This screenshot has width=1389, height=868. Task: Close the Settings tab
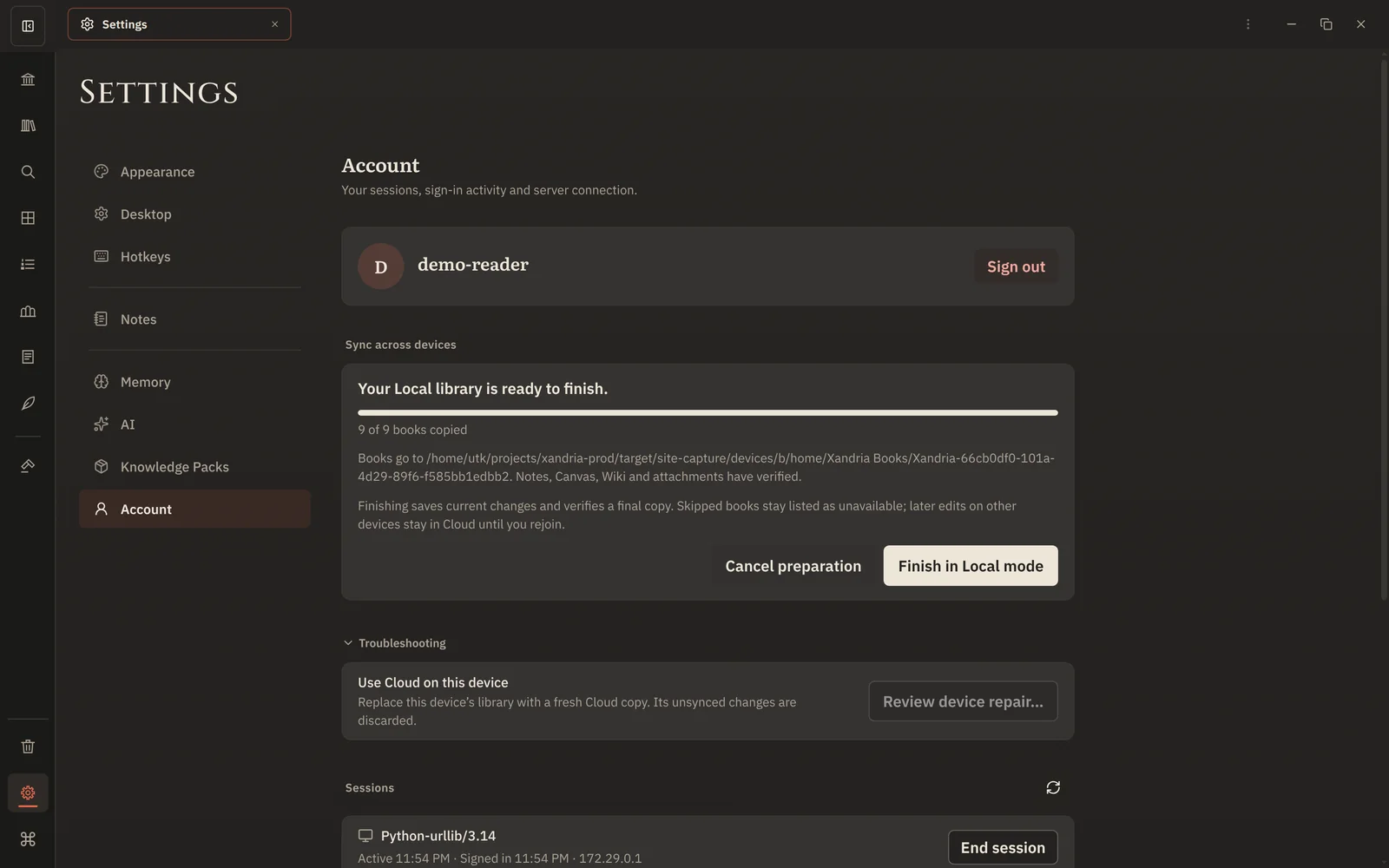pos(274,24)
